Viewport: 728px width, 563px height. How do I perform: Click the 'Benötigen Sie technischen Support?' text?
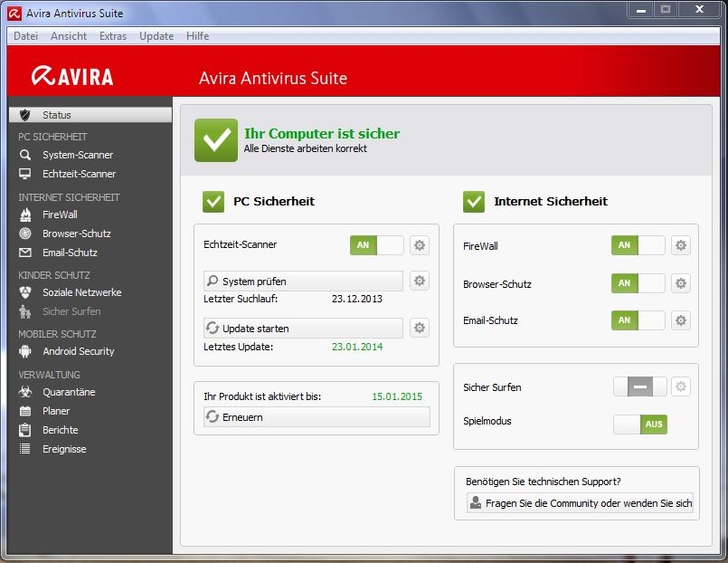(543, 481)
